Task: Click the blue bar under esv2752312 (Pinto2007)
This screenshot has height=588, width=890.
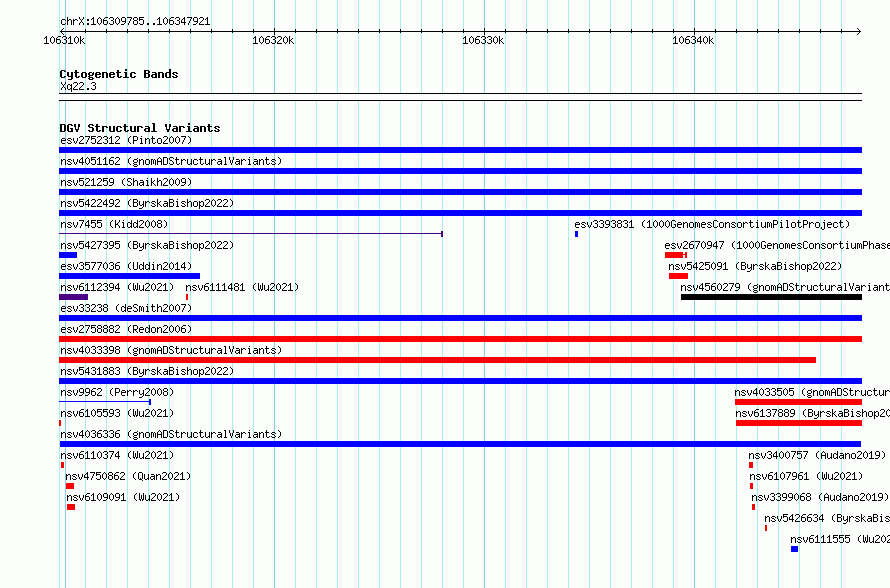Action: pos(460,150)
